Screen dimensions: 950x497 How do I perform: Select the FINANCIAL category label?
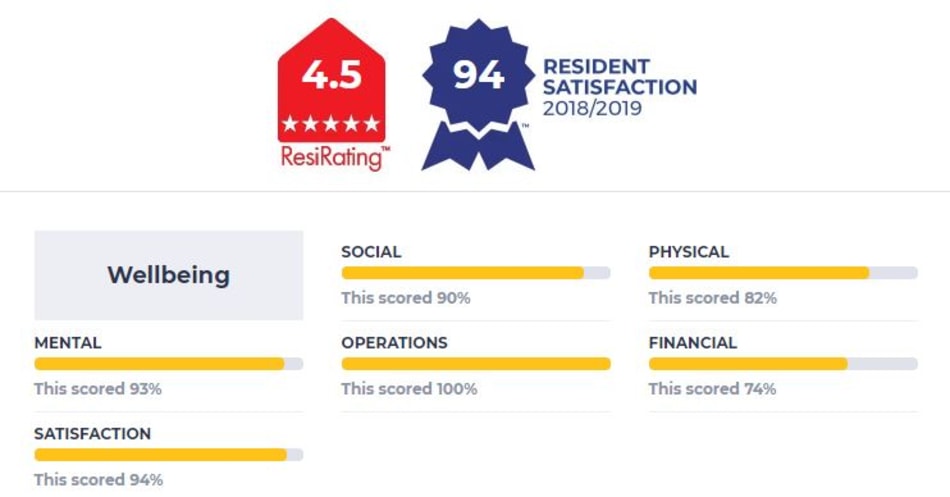click(x=693, y=342)
